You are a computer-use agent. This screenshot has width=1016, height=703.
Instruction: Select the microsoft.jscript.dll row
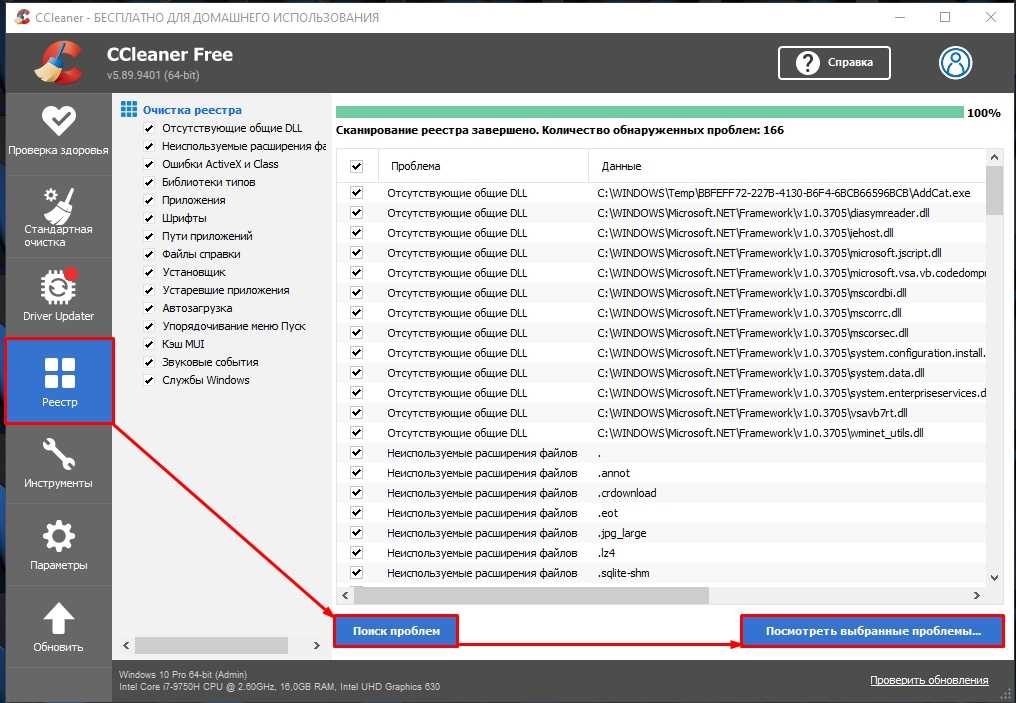pyautogui.click(x=661, y=253)
